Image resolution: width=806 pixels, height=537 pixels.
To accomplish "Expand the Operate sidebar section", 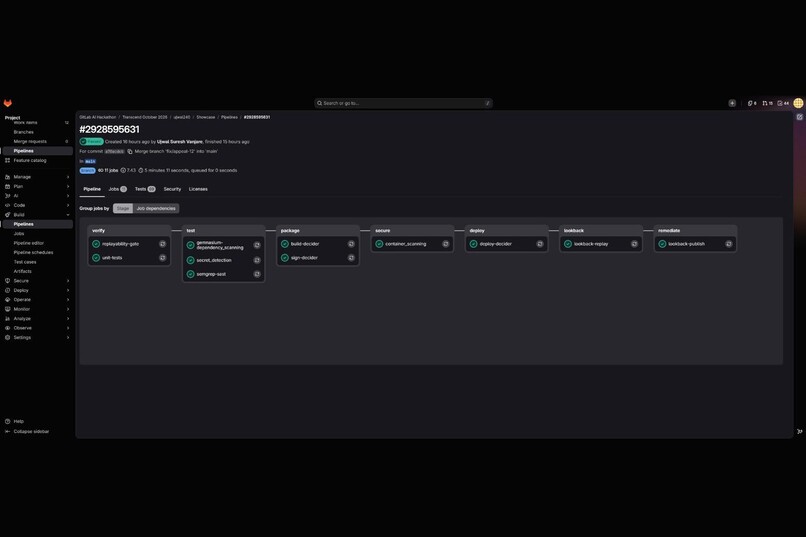I will (36, 300).
